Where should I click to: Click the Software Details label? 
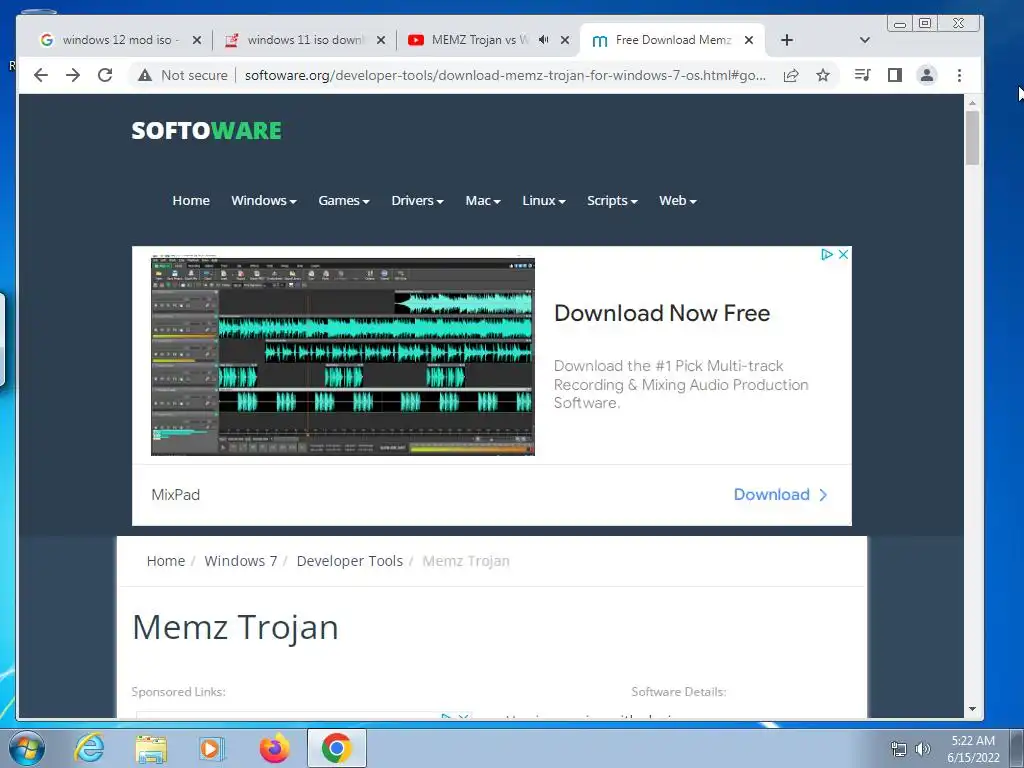(x=679, y=692)
